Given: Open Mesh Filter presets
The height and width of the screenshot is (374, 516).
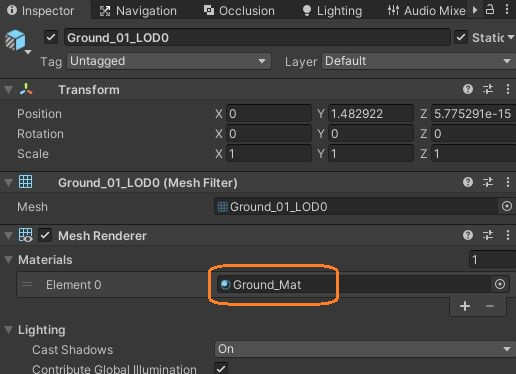Looking at the screenshot, I should click(x=488, y=182).
